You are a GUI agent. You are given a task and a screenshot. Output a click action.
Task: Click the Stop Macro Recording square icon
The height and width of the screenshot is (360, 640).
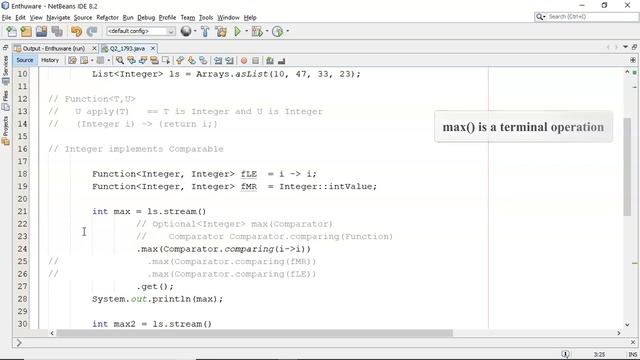[x=256, y=61]
